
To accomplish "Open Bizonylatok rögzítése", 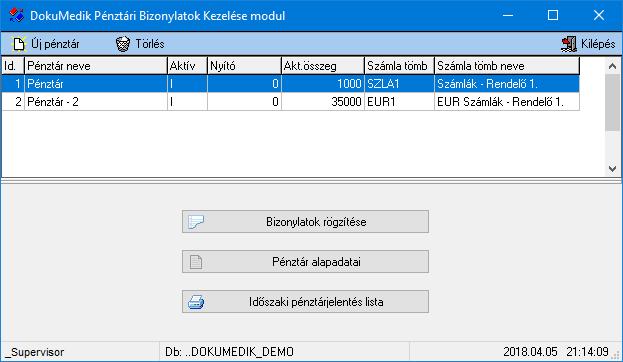I will tap(305, 222).
